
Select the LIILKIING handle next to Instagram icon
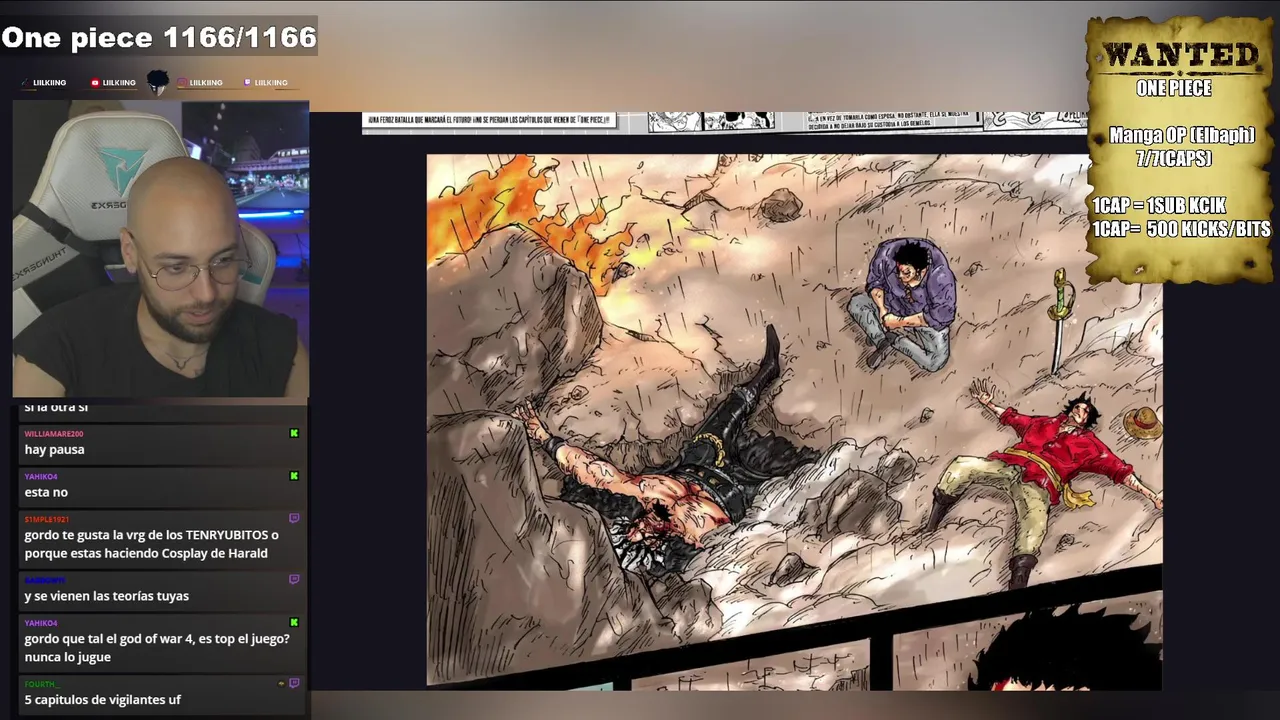click(x=206, y=83)
